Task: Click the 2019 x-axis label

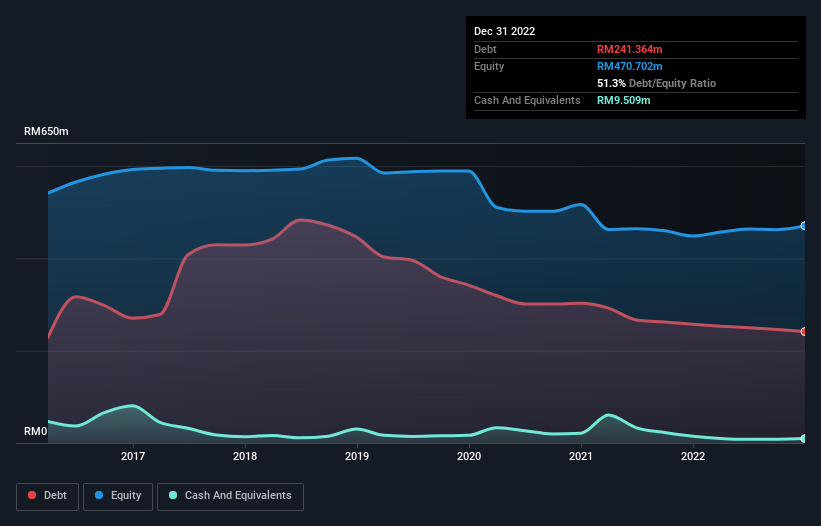Action: point(357,456)
